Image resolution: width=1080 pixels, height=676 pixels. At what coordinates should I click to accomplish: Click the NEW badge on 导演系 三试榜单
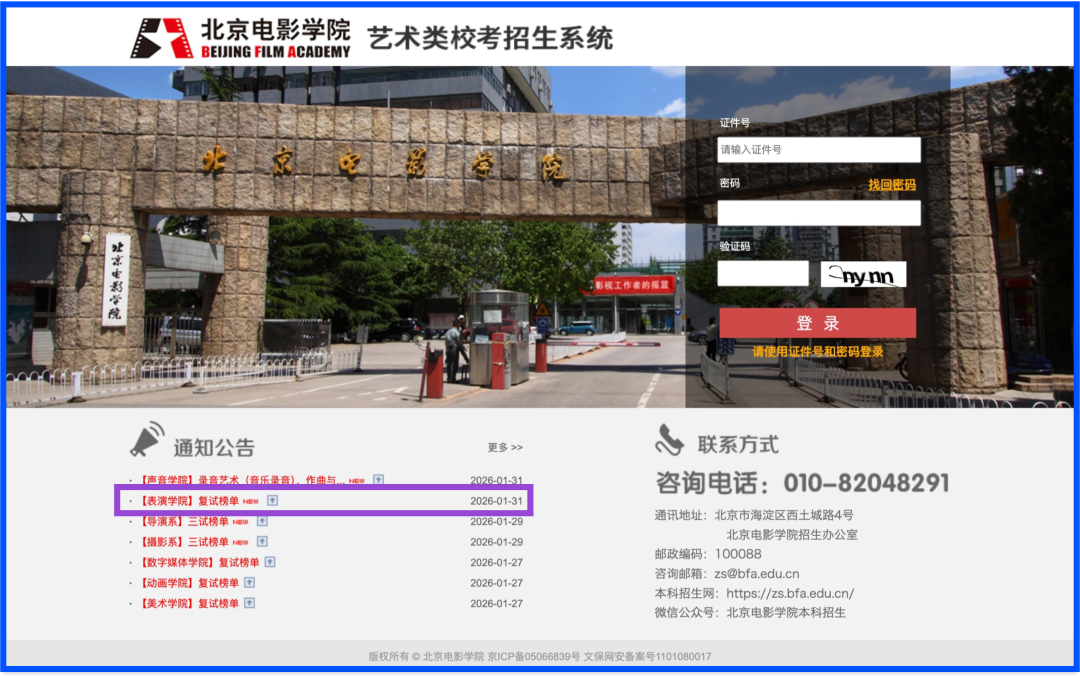click(x=240, y=522)
